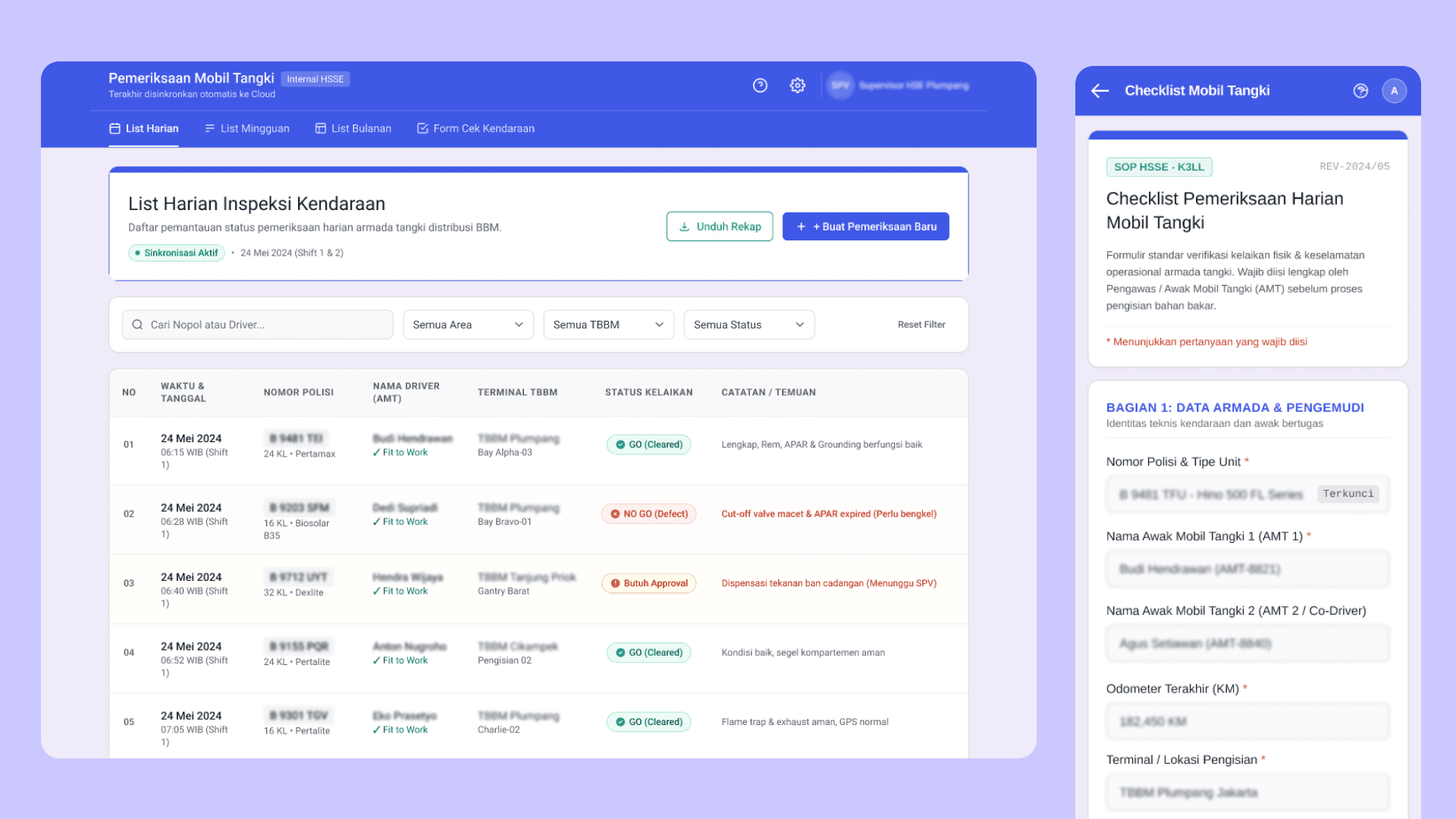
Task: Click the Nomor Polisi column header
Action: [299, 393]
